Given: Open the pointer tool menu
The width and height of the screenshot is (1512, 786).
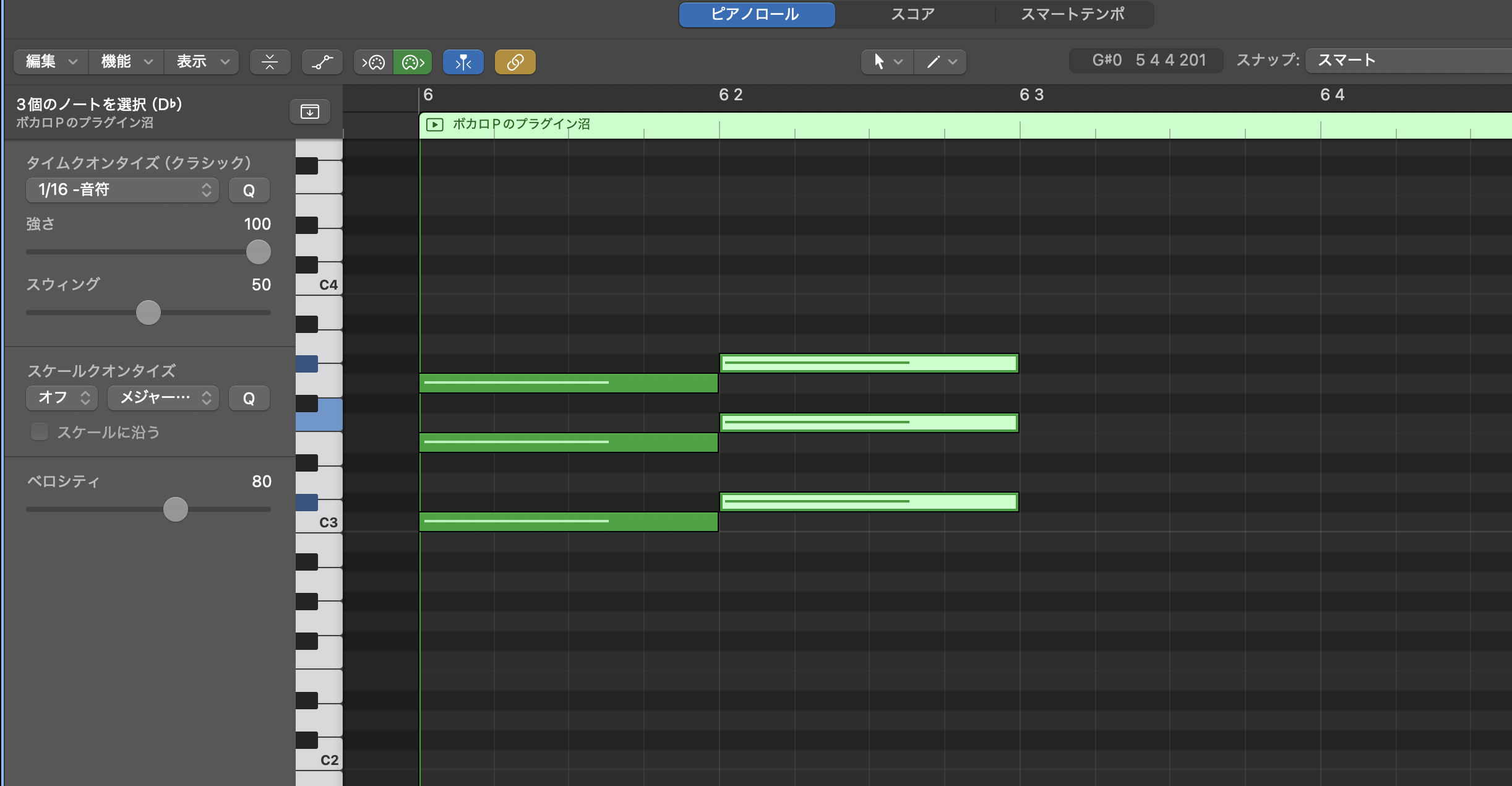Looking at the screenshot, I should tap(887, 61).
